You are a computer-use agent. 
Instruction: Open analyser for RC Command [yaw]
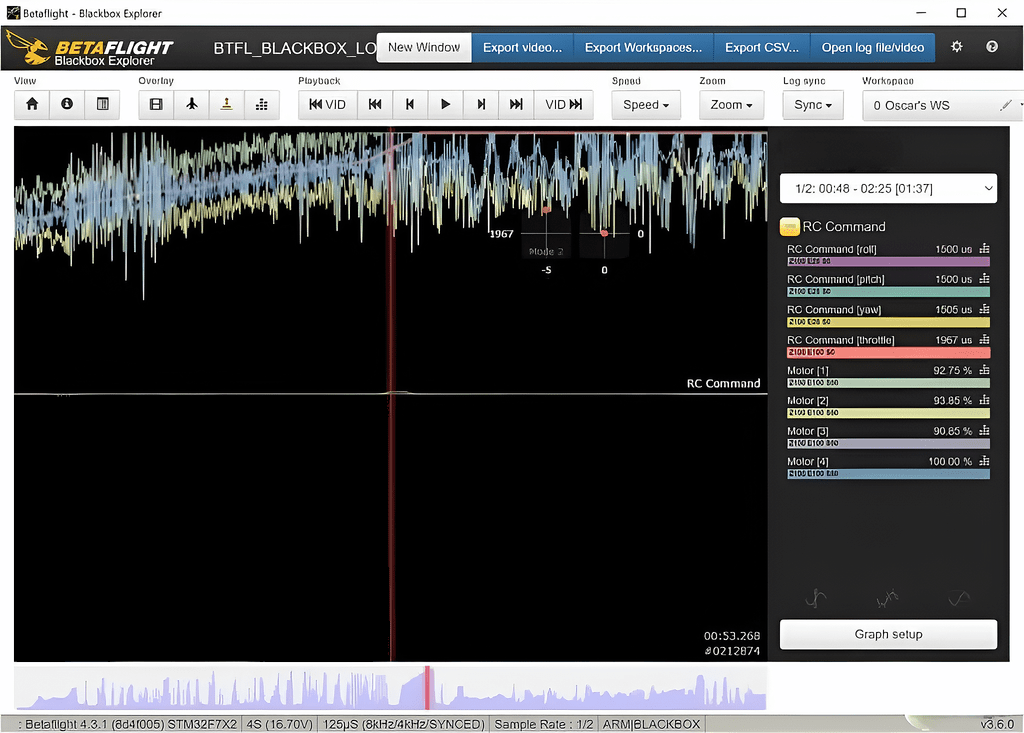[x=984, y=310]
